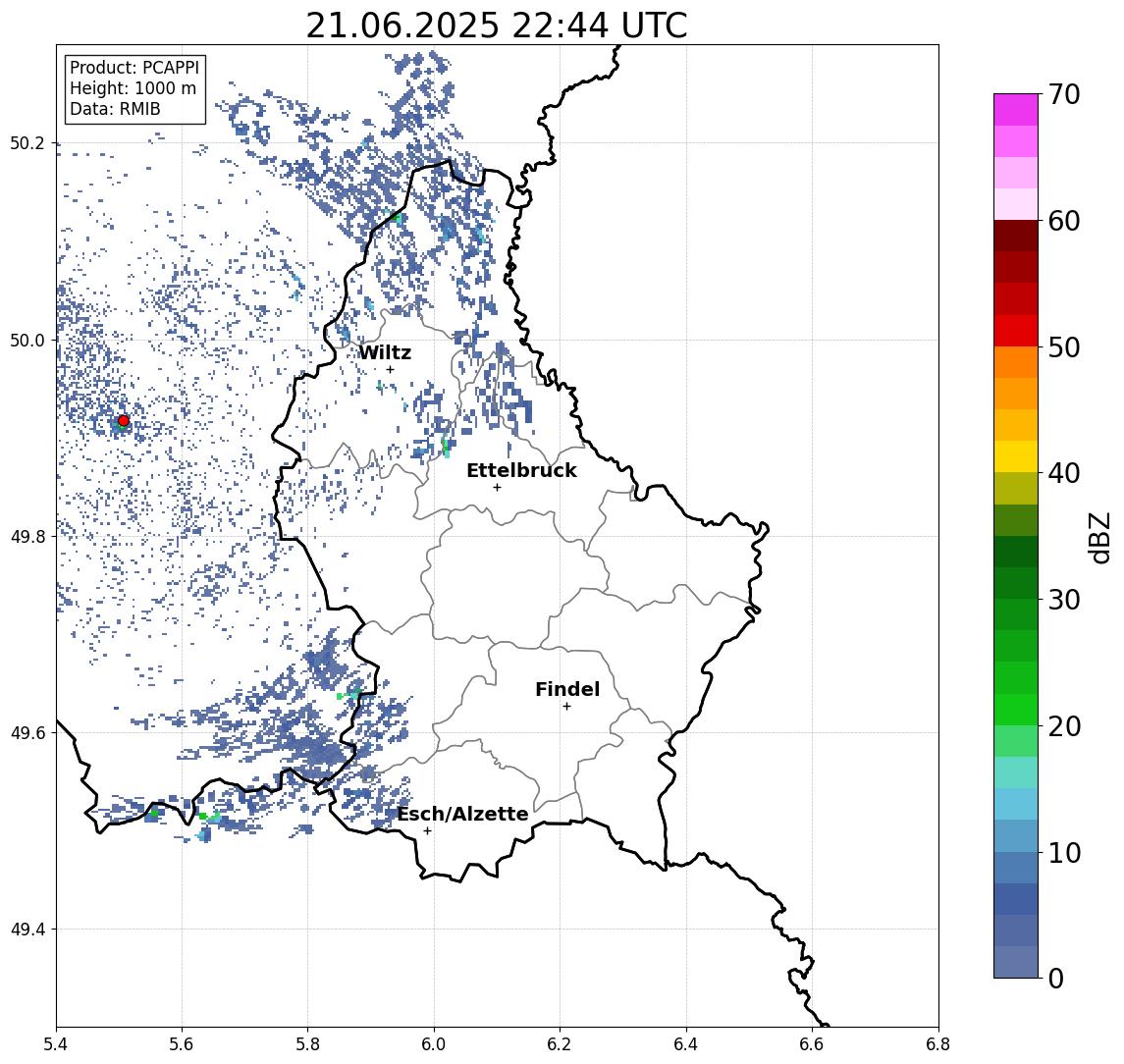This screenshot has width=1124, height=1064.
Task: Pick the magenta swatch at top of colorbar
Action: tap(1016, 110)
